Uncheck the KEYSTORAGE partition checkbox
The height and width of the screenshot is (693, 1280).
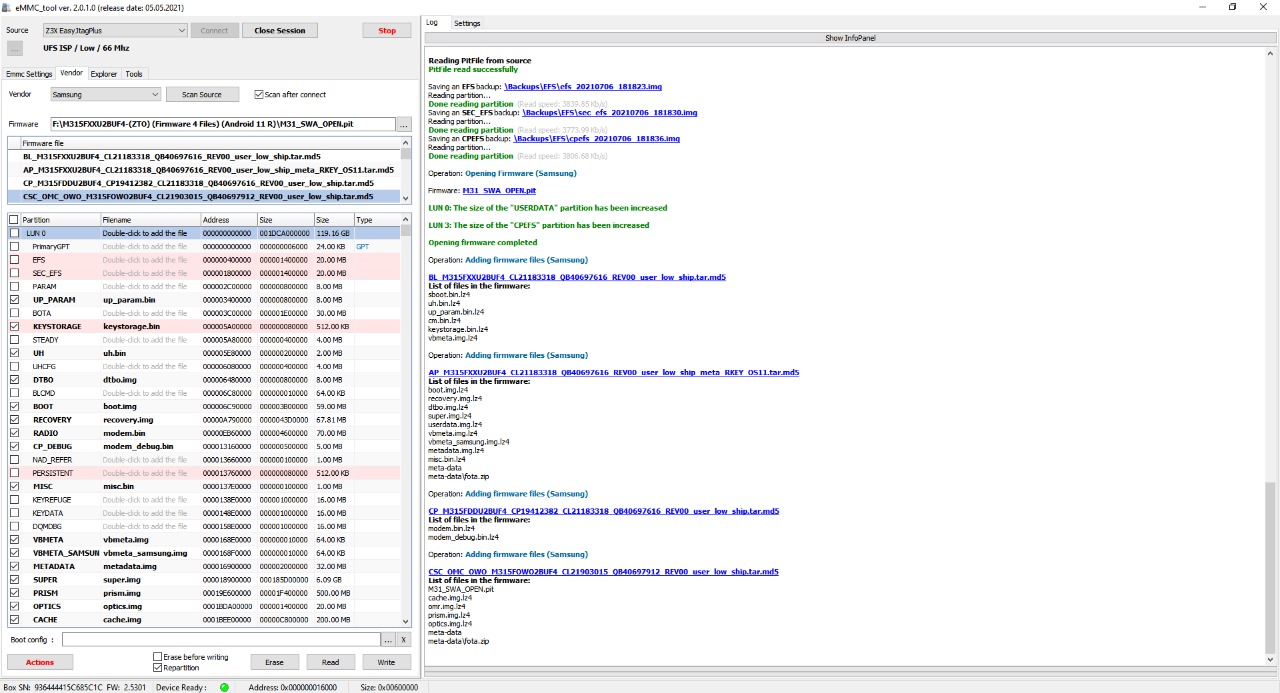pyautogui.click(x=14, y=326)
